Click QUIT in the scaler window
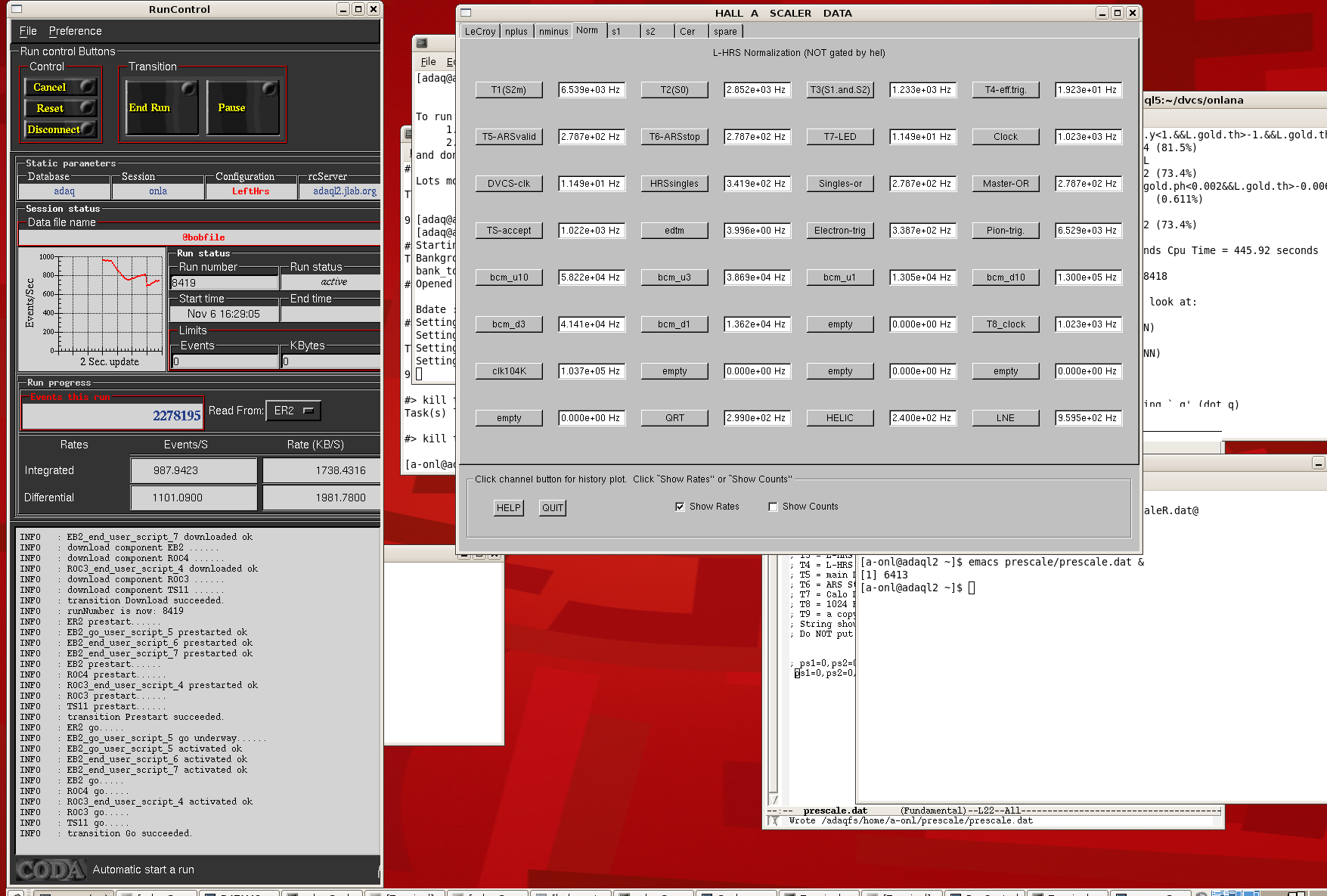Viewport: 1327px width, 896px height. point(552,507)
